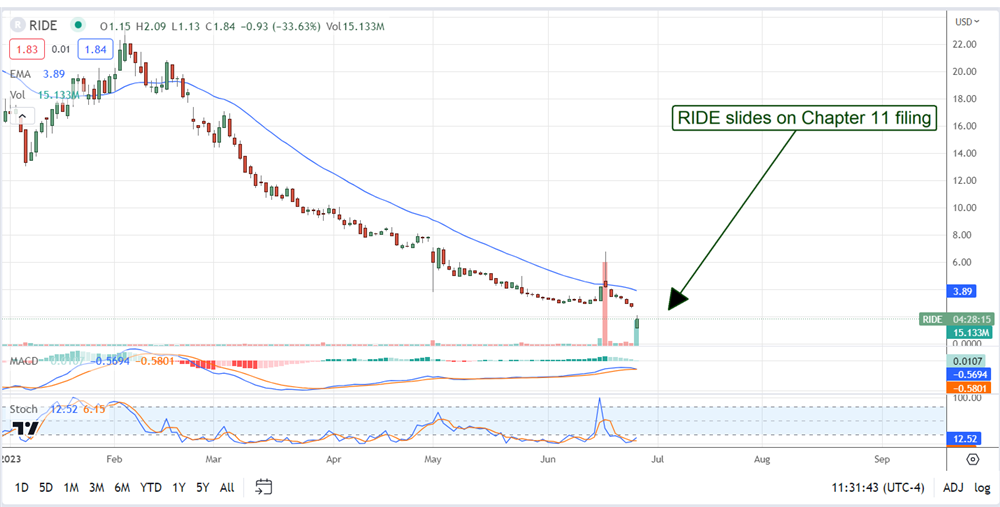The image size is (1000, 507).
Task: Click the −0.5694 MACD scale label
Action: 970,374
